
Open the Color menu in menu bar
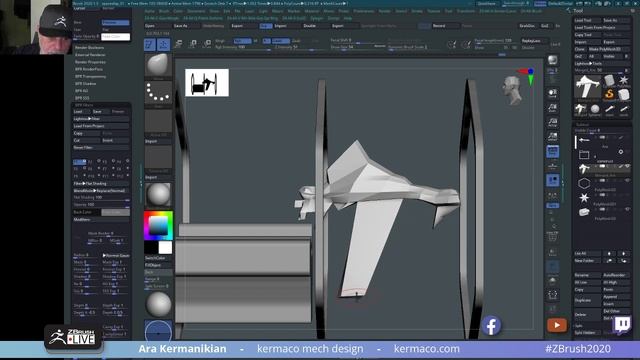(x=178, y=11)
